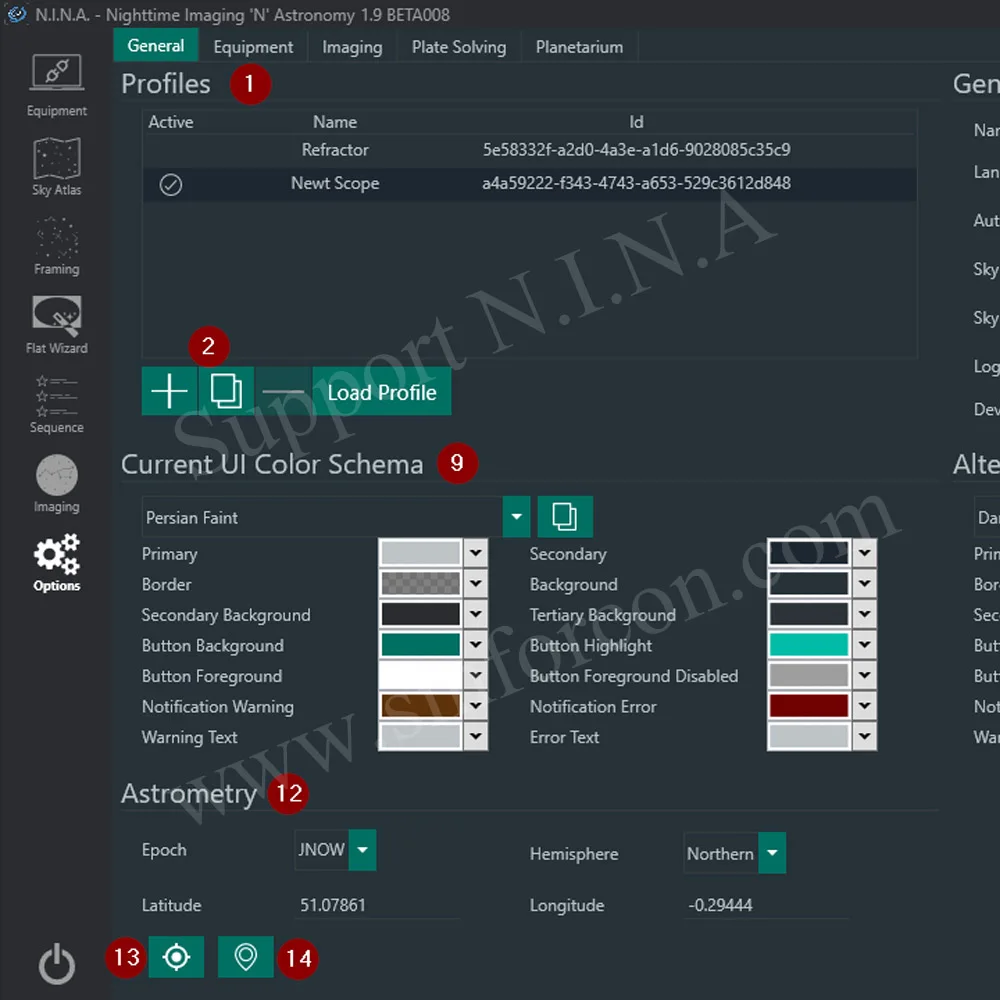Screen dimensions: 1000x1000
Task: Open the Secondary Background color dropdown arrow
Action: pos(476,614)
